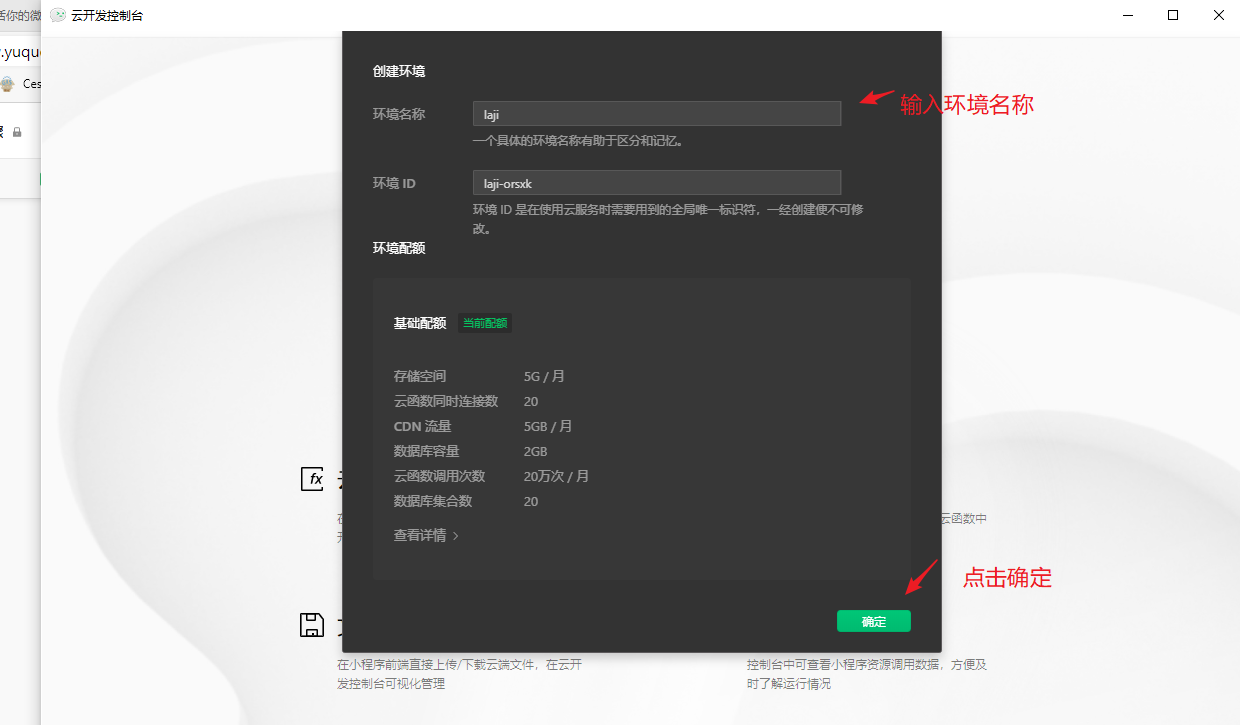Click the 环境 ID input field laji-orsxk
This screenshot has height=725, width=1240.
point(656,182)
